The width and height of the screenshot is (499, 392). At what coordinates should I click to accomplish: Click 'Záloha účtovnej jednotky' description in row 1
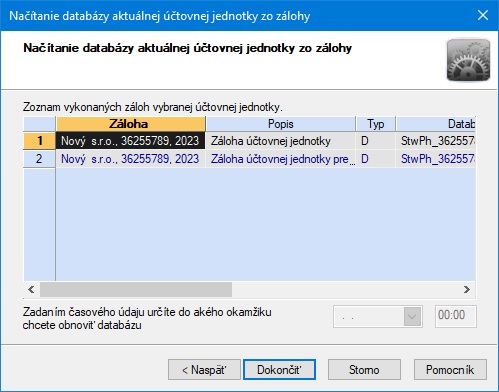(x=281, y=141)
